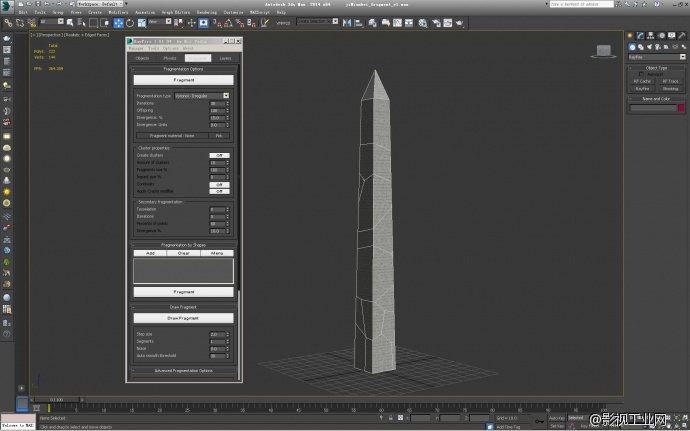Open the RayFire object category dropdown
This screenshot has width=690, height=431.
coord(657,57)
